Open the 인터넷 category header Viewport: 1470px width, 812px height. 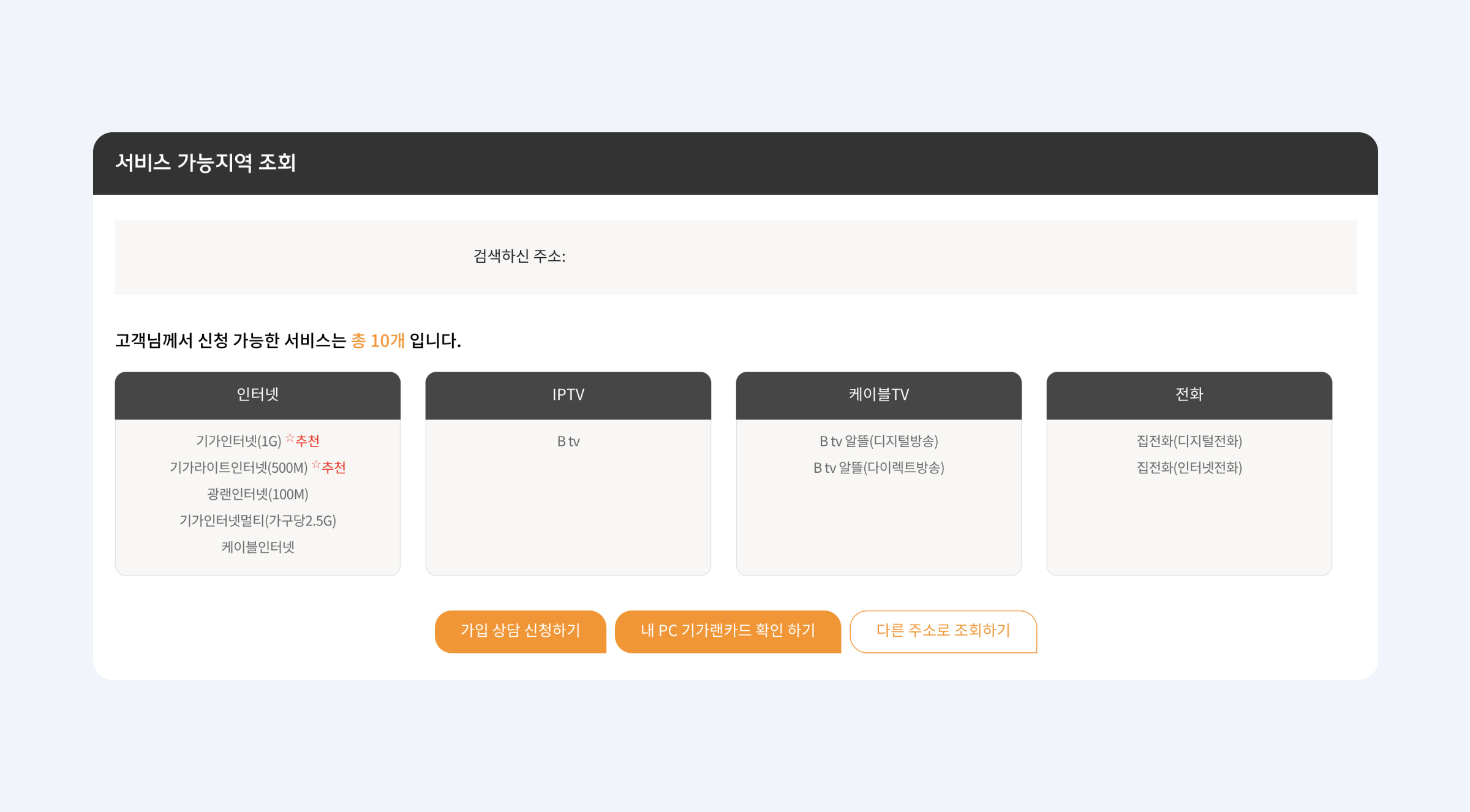(x=257, y=395)
